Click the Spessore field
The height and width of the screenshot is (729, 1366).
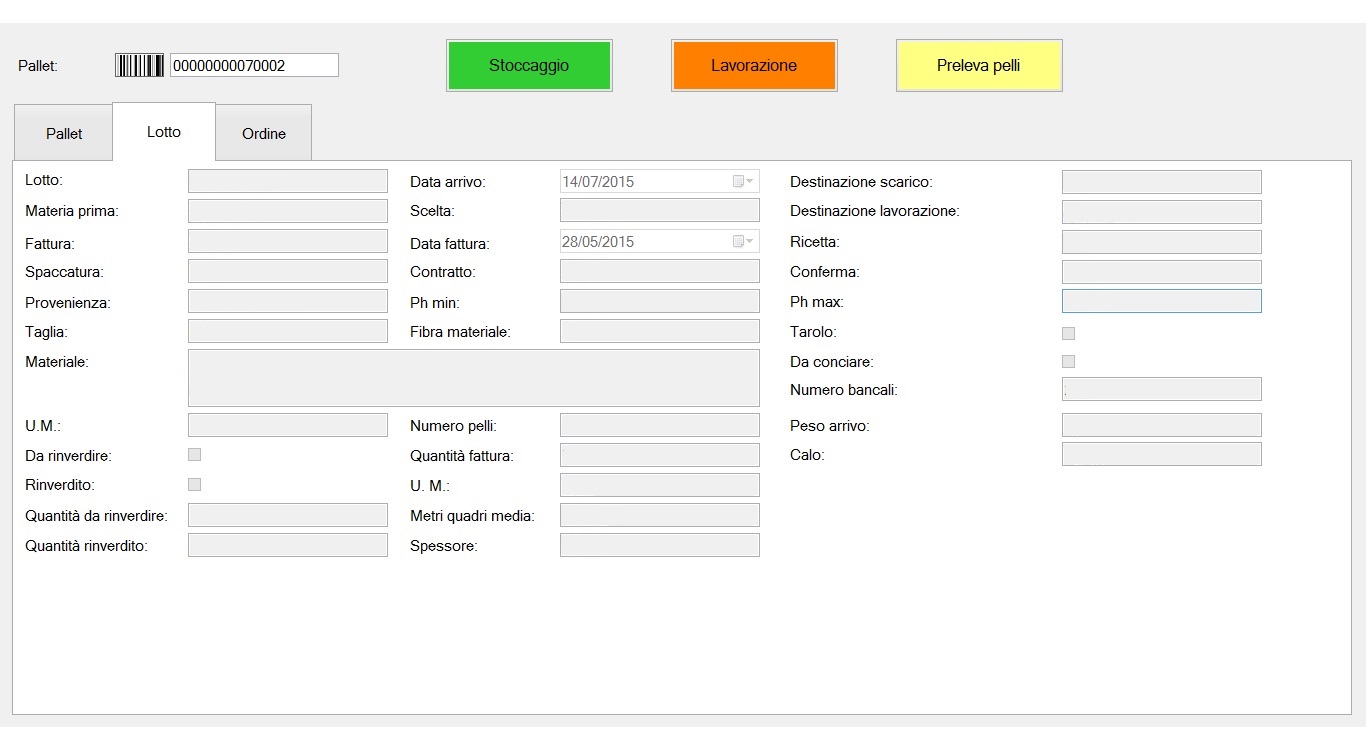(660, 545)
